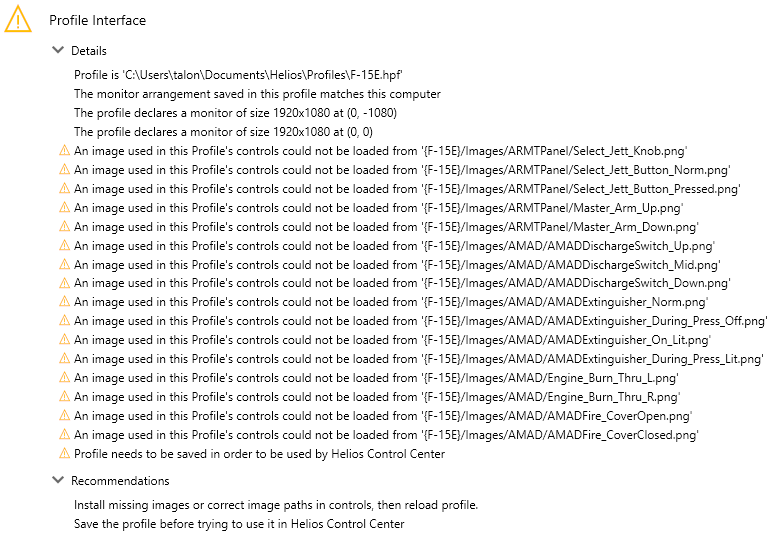Click the 'Save the profile before trying' recommendation
773x535 pixels.
239,524
